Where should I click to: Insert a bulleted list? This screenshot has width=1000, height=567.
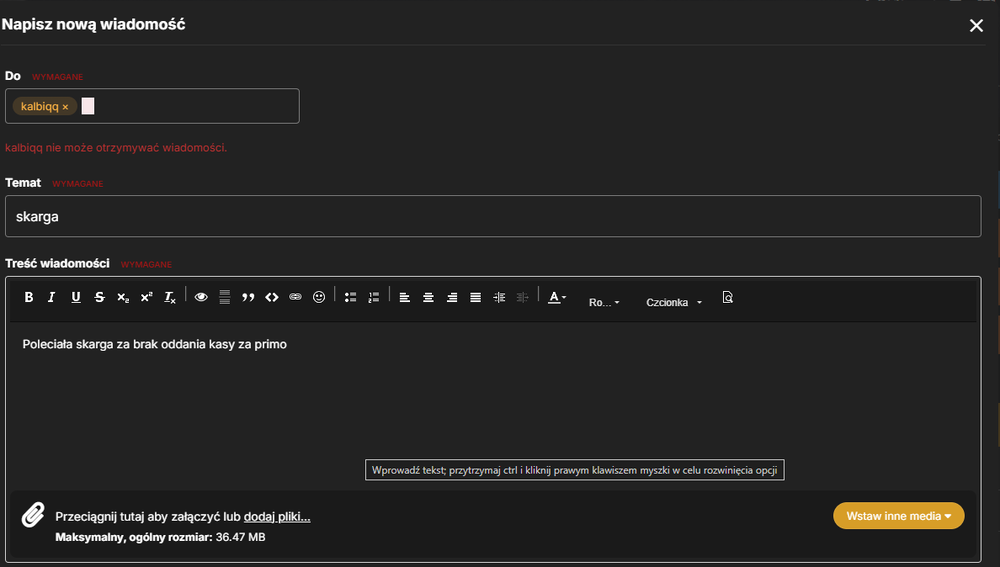tap(350, 297)
